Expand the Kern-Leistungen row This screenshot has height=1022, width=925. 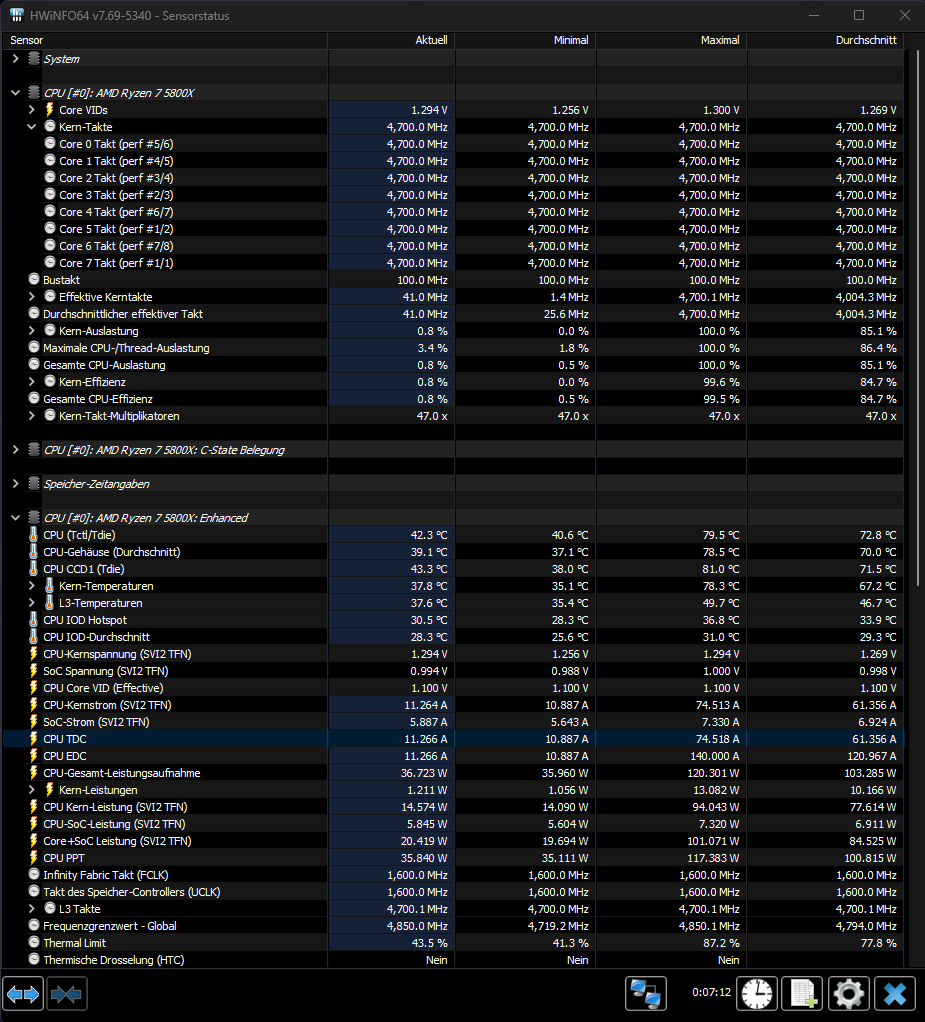[31, 789]
